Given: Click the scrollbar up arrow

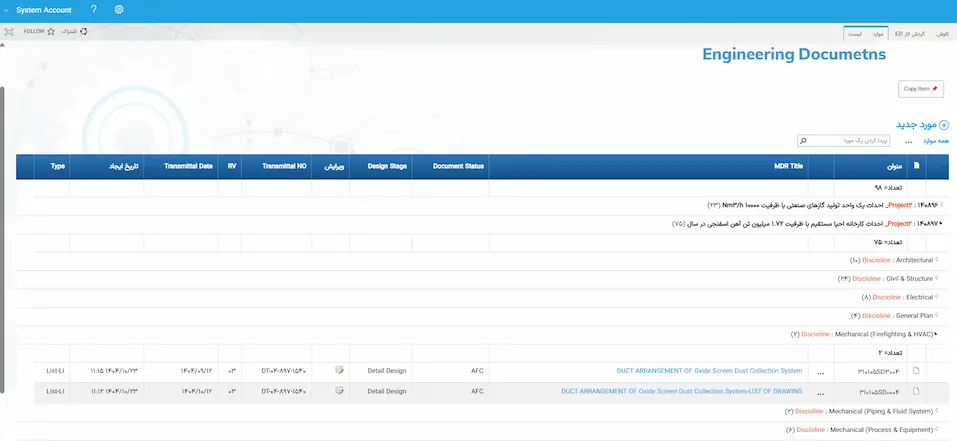Looking at the screenshot, I should pos(2,45).
